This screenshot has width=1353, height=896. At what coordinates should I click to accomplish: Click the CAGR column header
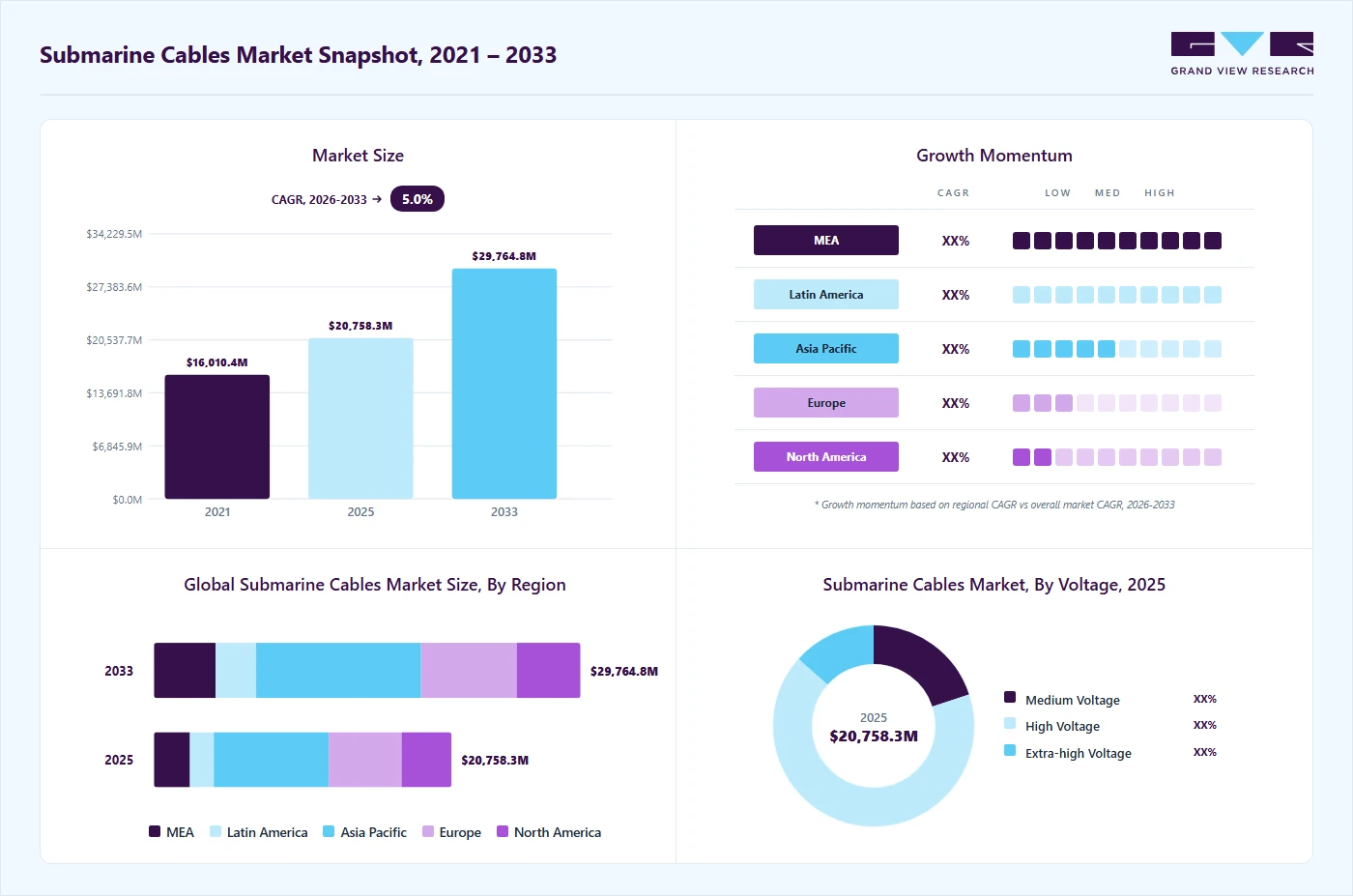tap(953, 193)
